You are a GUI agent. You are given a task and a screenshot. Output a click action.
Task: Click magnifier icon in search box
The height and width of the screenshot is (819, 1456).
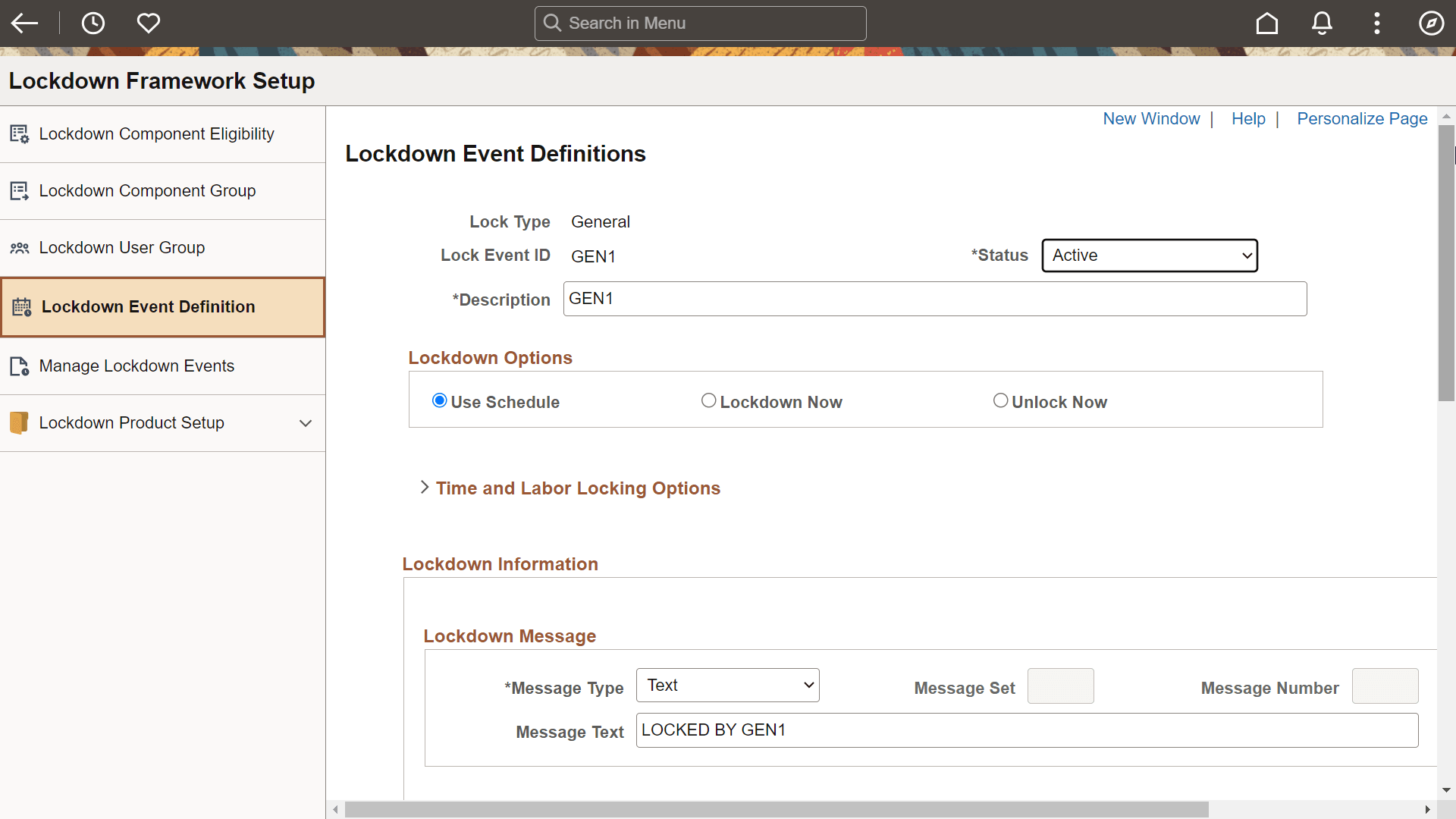click(x=553, y=24)
